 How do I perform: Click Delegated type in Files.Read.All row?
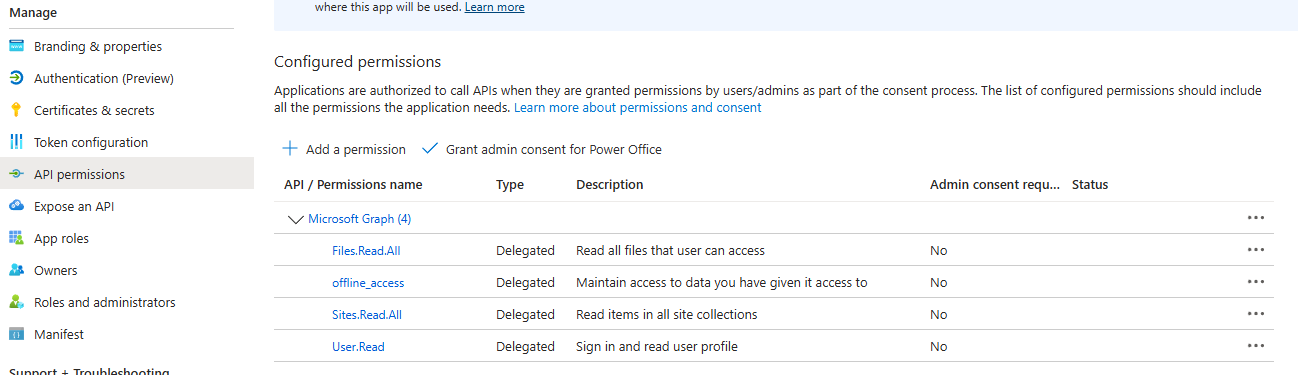pos(525,250)
